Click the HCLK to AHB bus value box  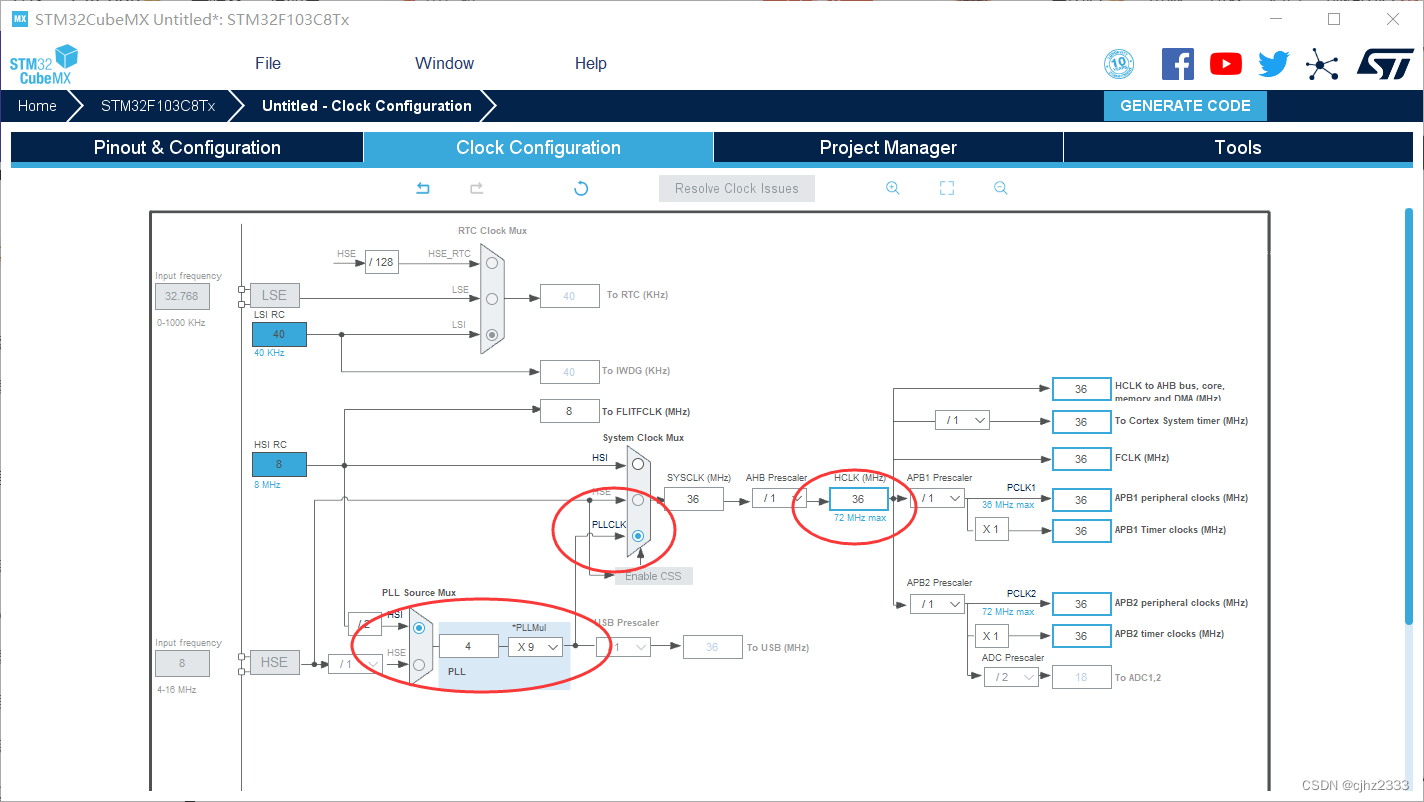[1081, 389]
